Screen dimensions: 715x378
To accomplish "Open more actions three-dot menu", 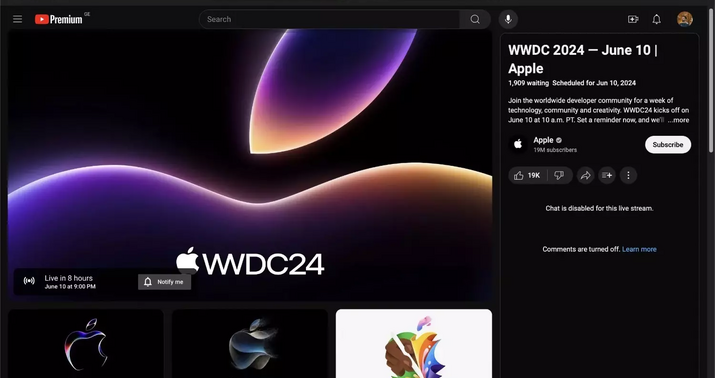I will click(x=628, y=175).
